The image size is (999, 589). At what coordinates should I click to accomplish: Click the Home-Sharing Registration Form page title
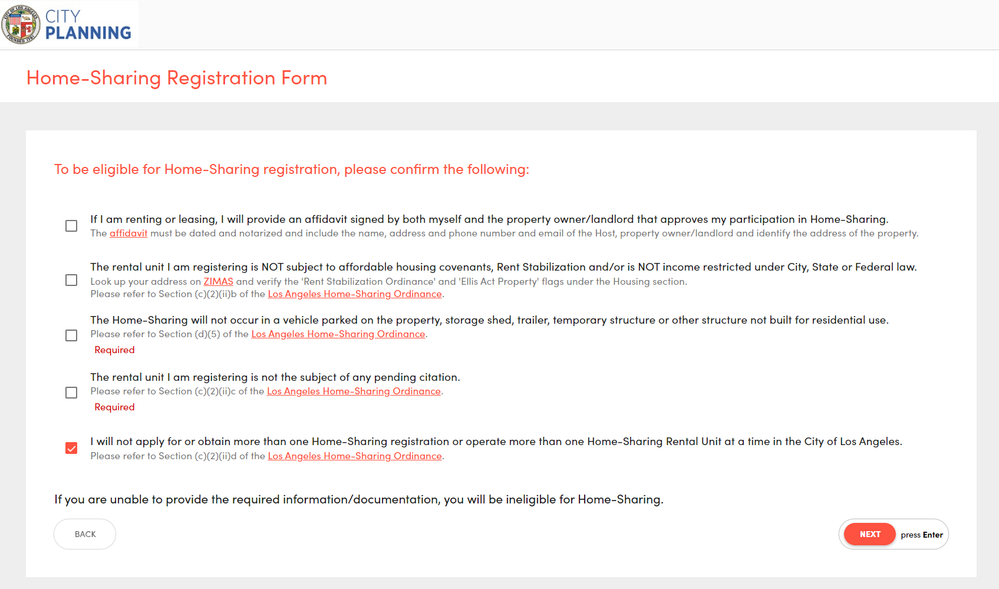pyautogui.click(x=176, y=77)
